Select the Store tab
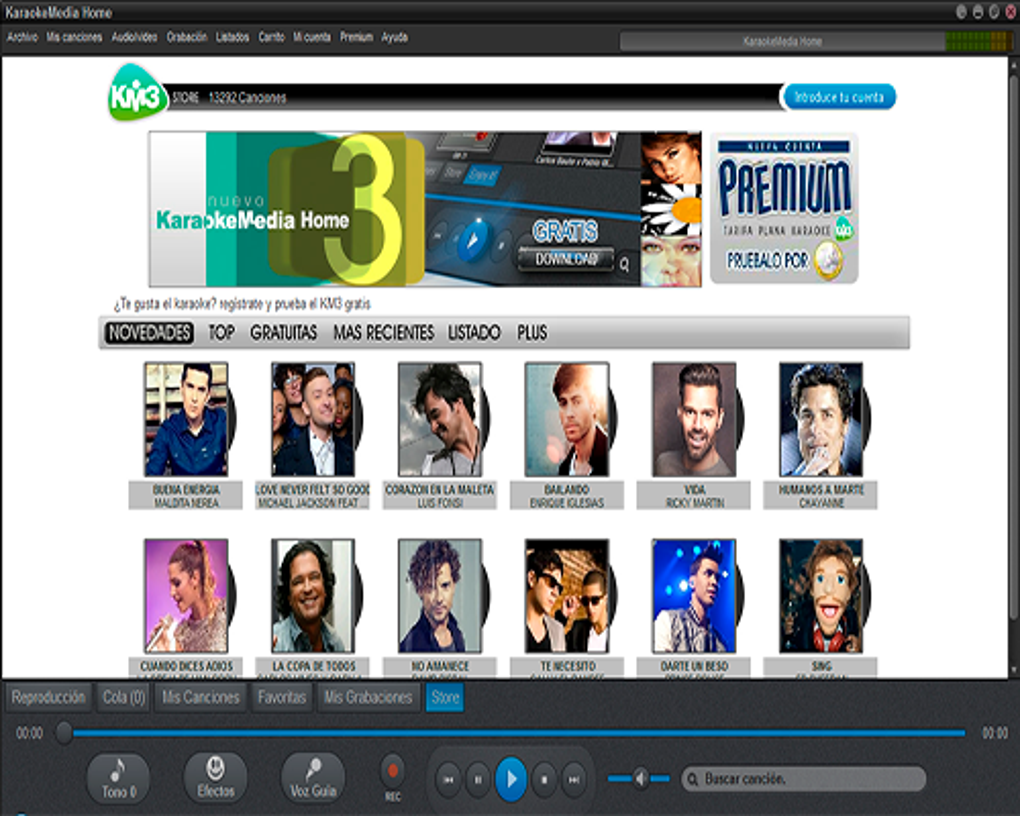Viewport: 1020px width, 816px height. pyautogui.click(x=445, y=698)
